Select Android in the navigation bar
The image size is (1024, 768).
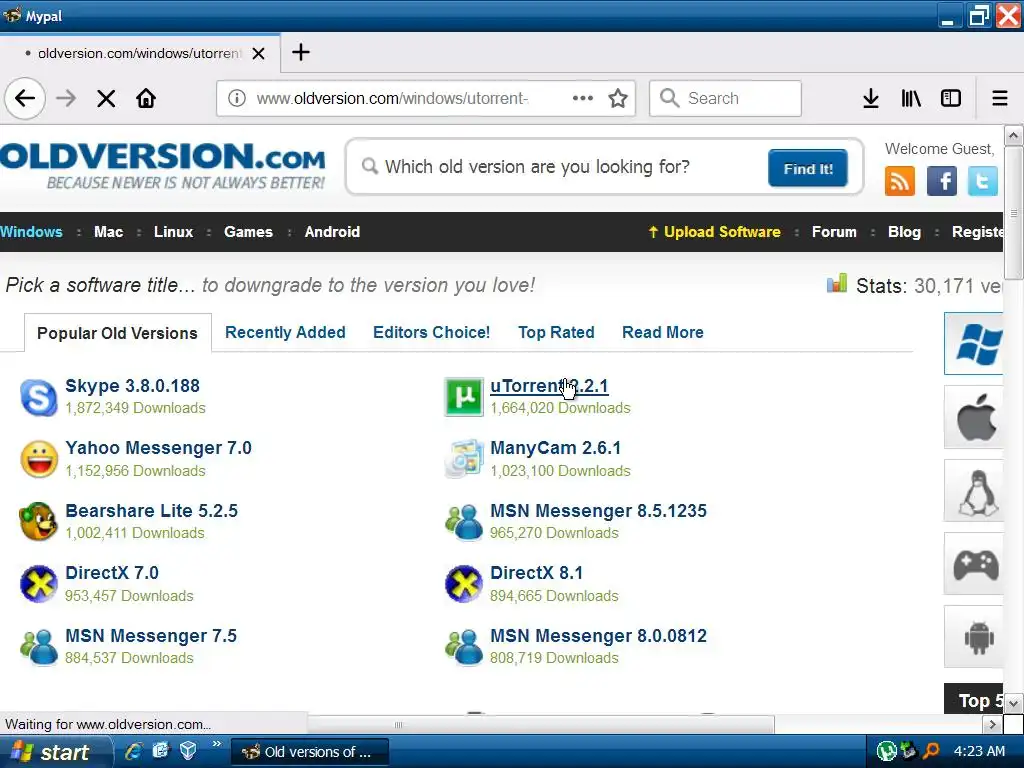(x=332, y=232)
